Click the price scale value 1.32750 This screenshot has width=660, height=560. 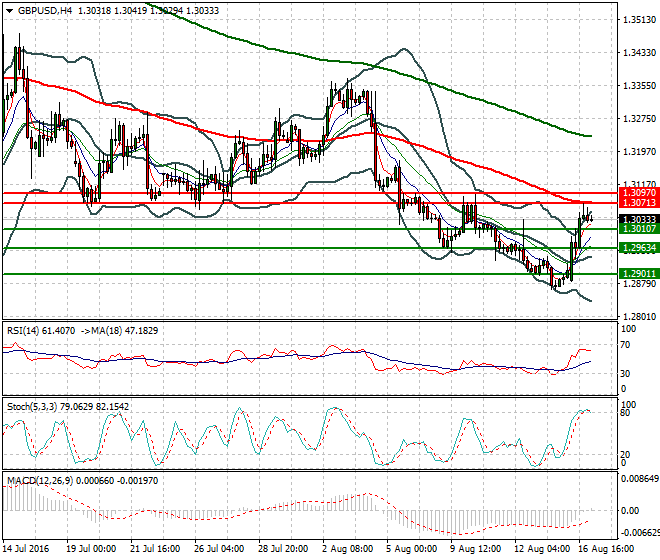pyautogui.click(x=639, y=119)
